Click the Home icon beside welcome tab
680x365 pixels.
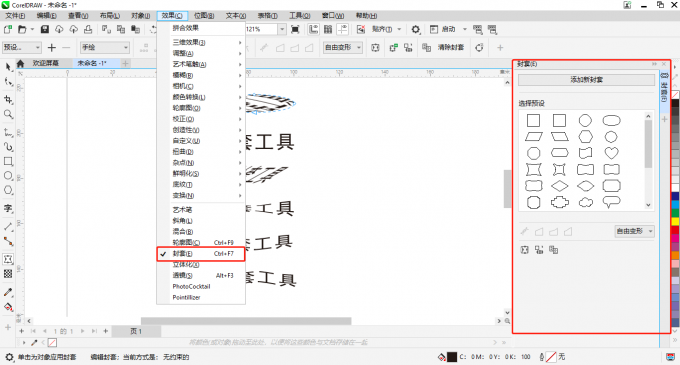coord(20,63)
